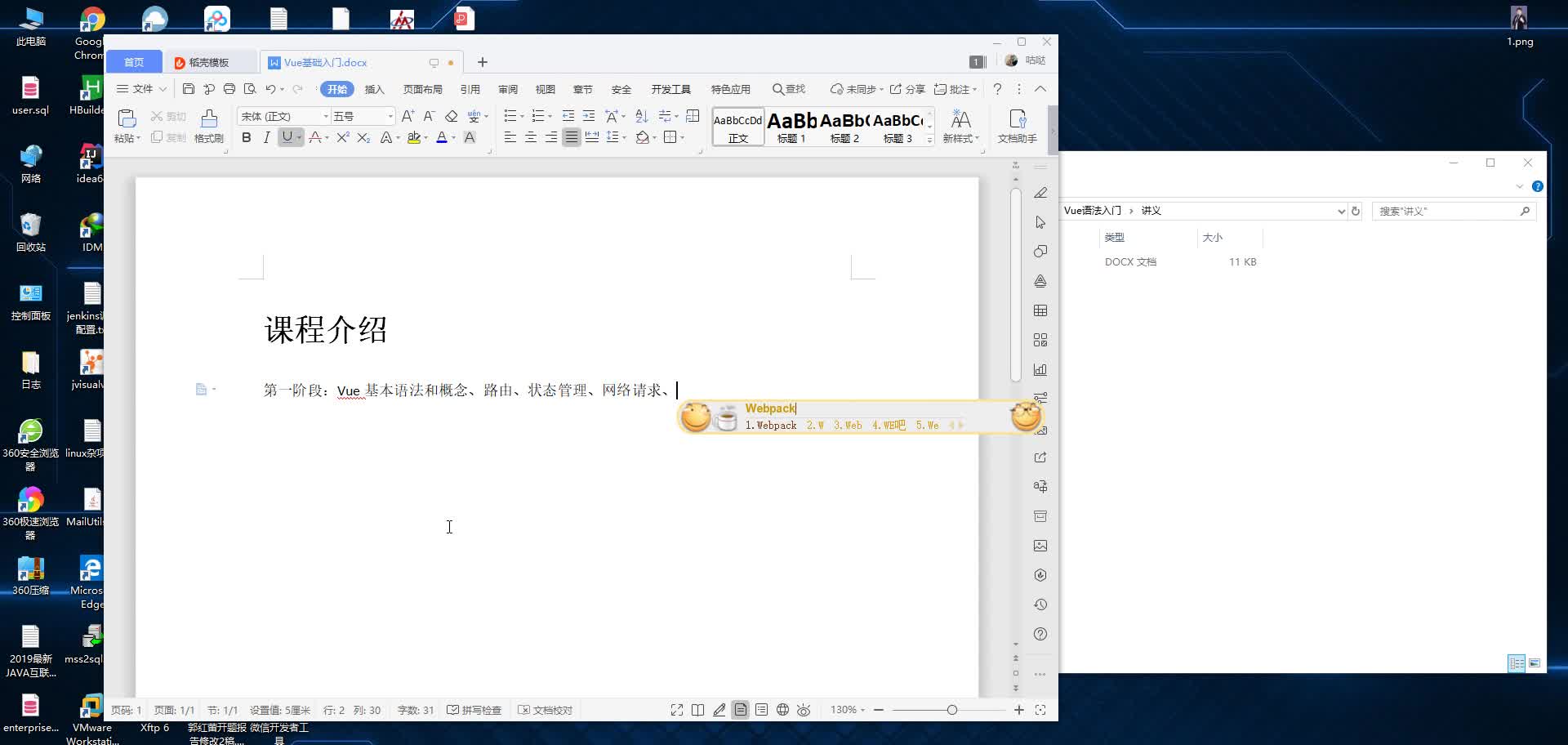
Task: Click 拼写检查 in status bar
Action: coord(474,710)
